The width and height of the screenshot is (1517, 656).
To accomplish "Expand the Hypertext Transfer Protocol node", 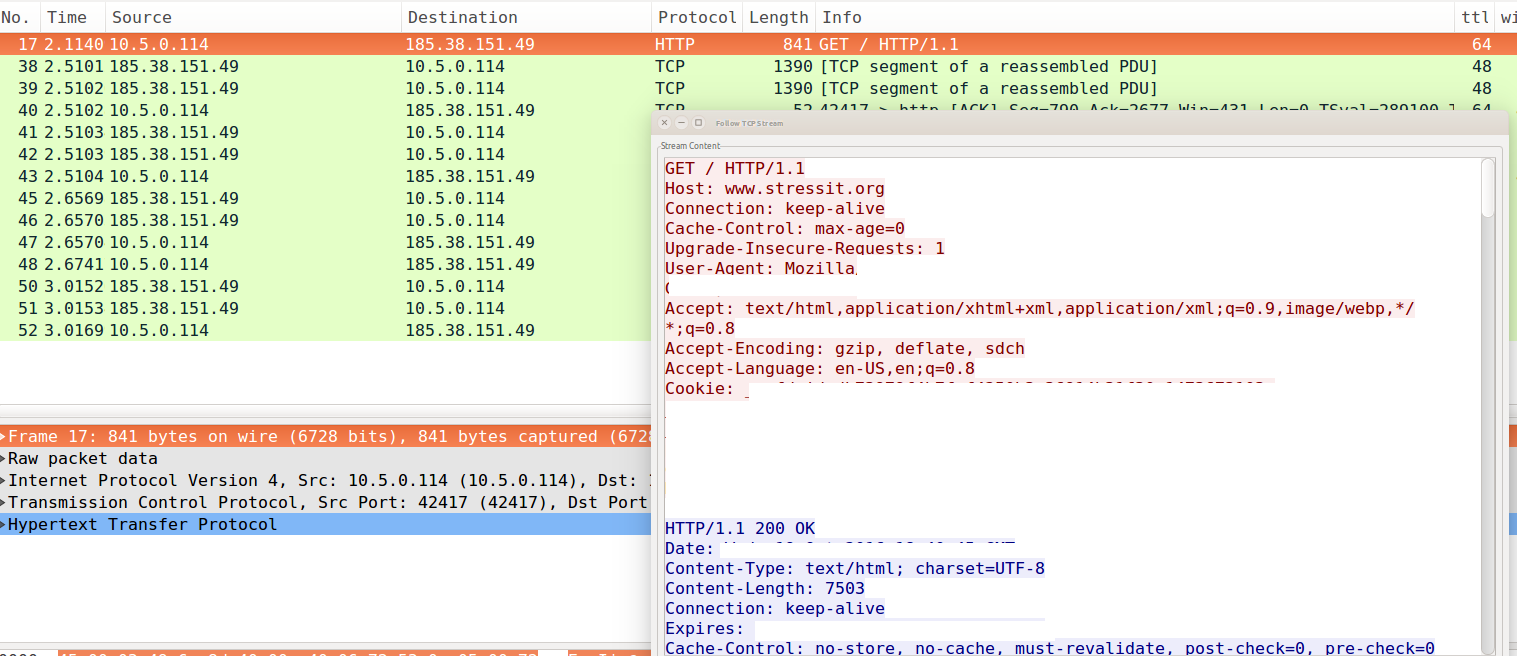I will (x=4, y=525).
